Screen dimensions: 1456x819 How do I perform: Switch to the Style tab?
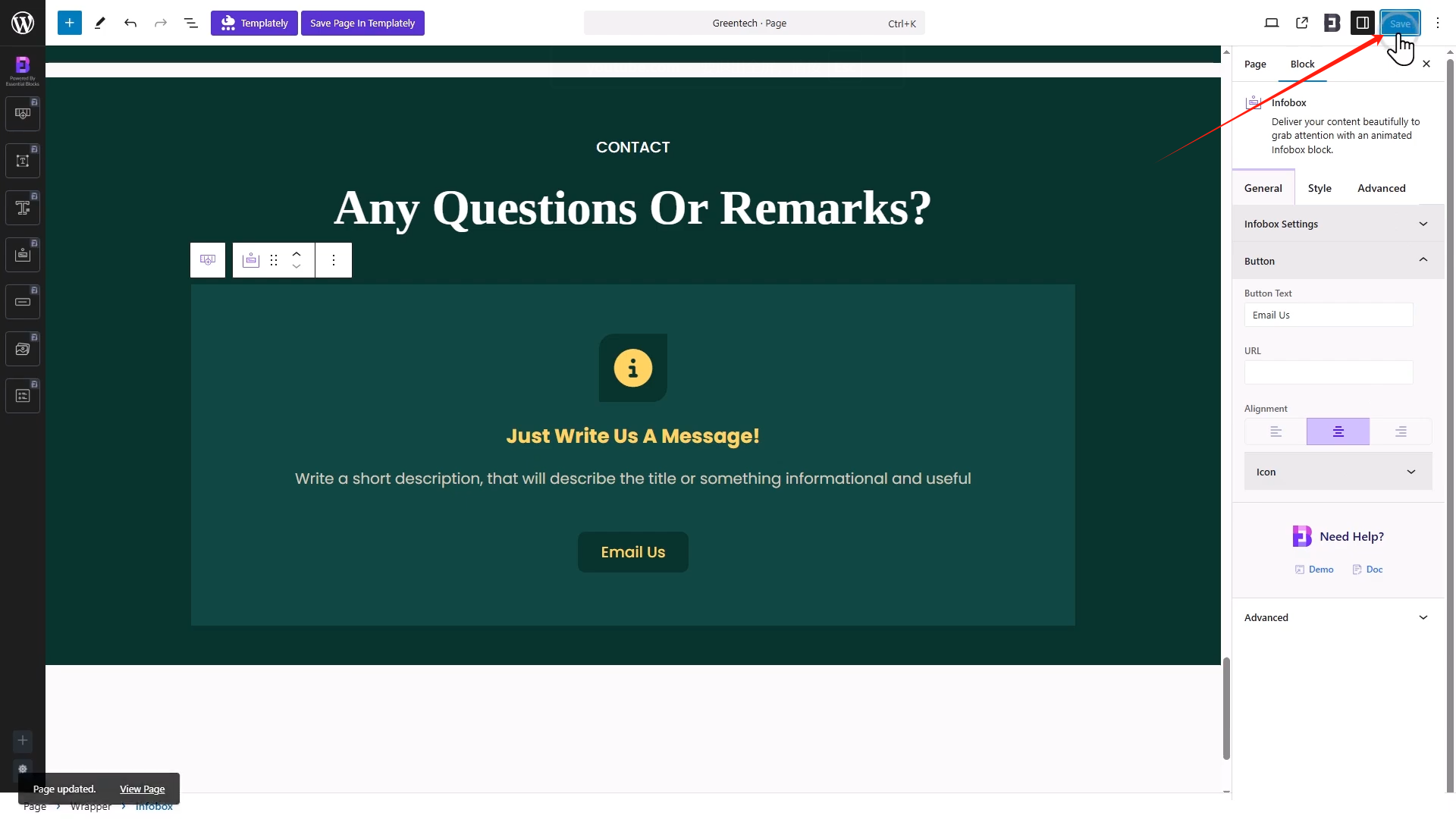tap(1319, 188)
